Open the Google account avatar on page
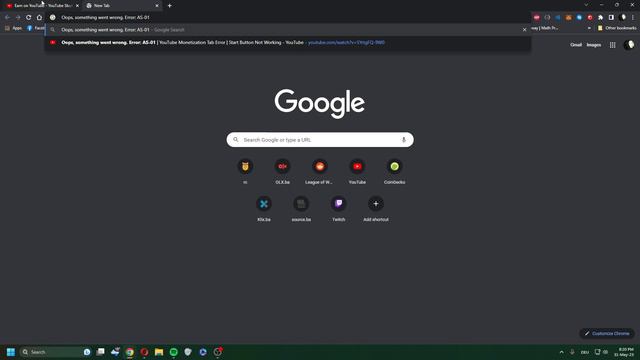This screenshot has width=640, height=360. pyautogui.click(x=629, y=45)
